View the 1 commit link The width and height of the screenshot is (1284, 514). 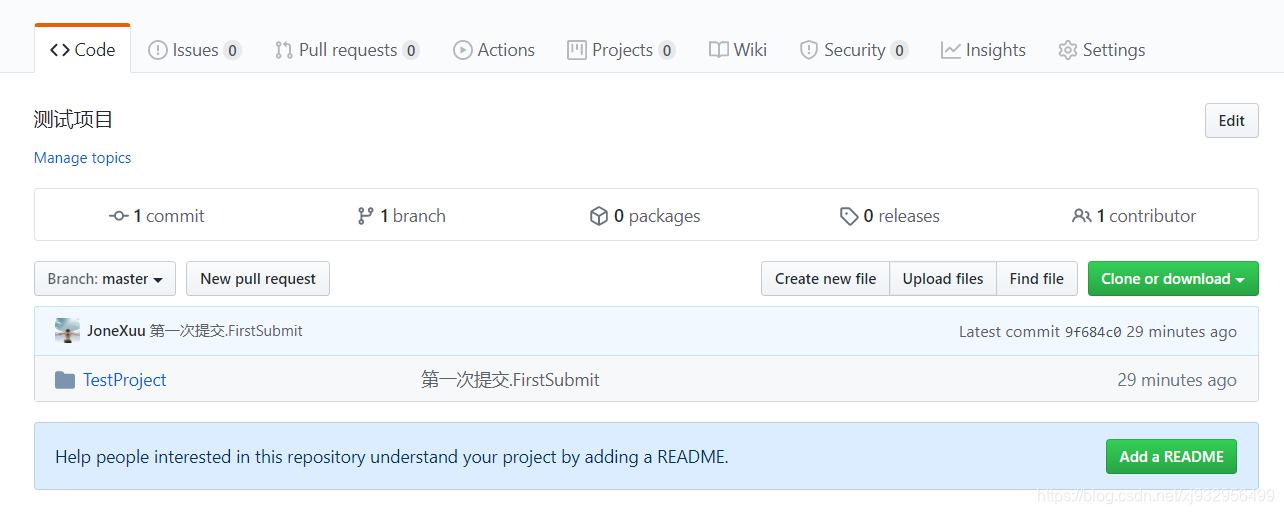[x=156, y=216]
